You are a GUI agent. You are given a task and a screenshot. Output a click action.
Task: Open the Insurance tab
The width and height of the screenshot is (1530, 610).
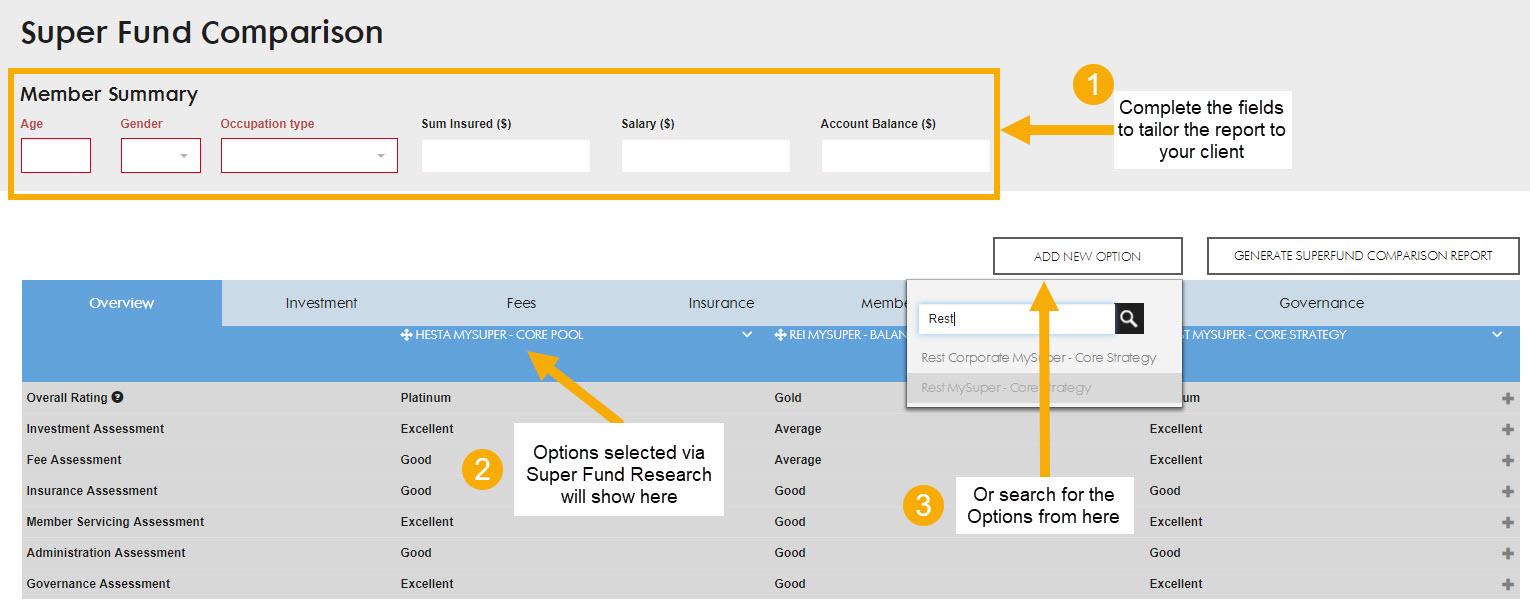[721, 303]
